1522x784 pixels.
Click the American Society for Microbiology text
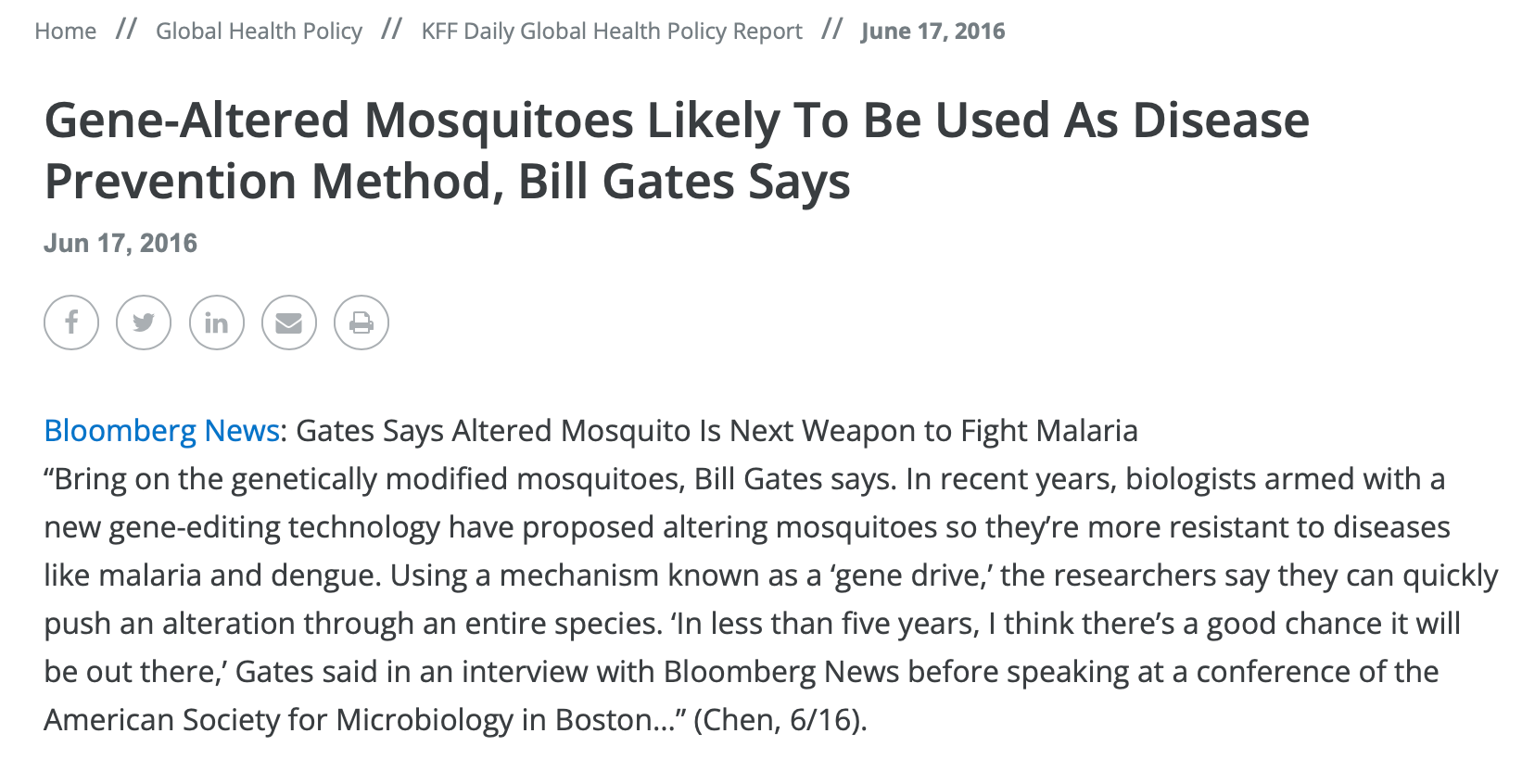click(278, 720)
